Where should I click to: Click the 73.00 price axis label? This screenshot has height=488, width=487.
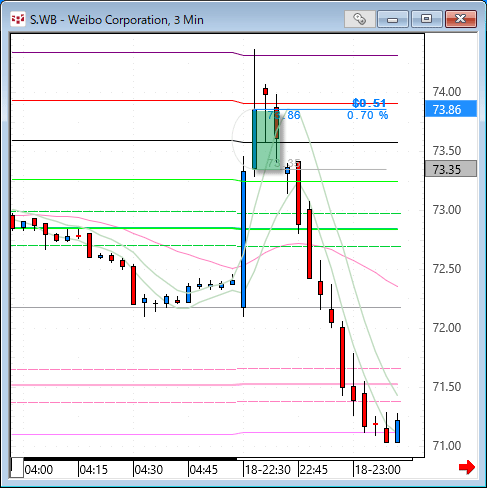447,210
